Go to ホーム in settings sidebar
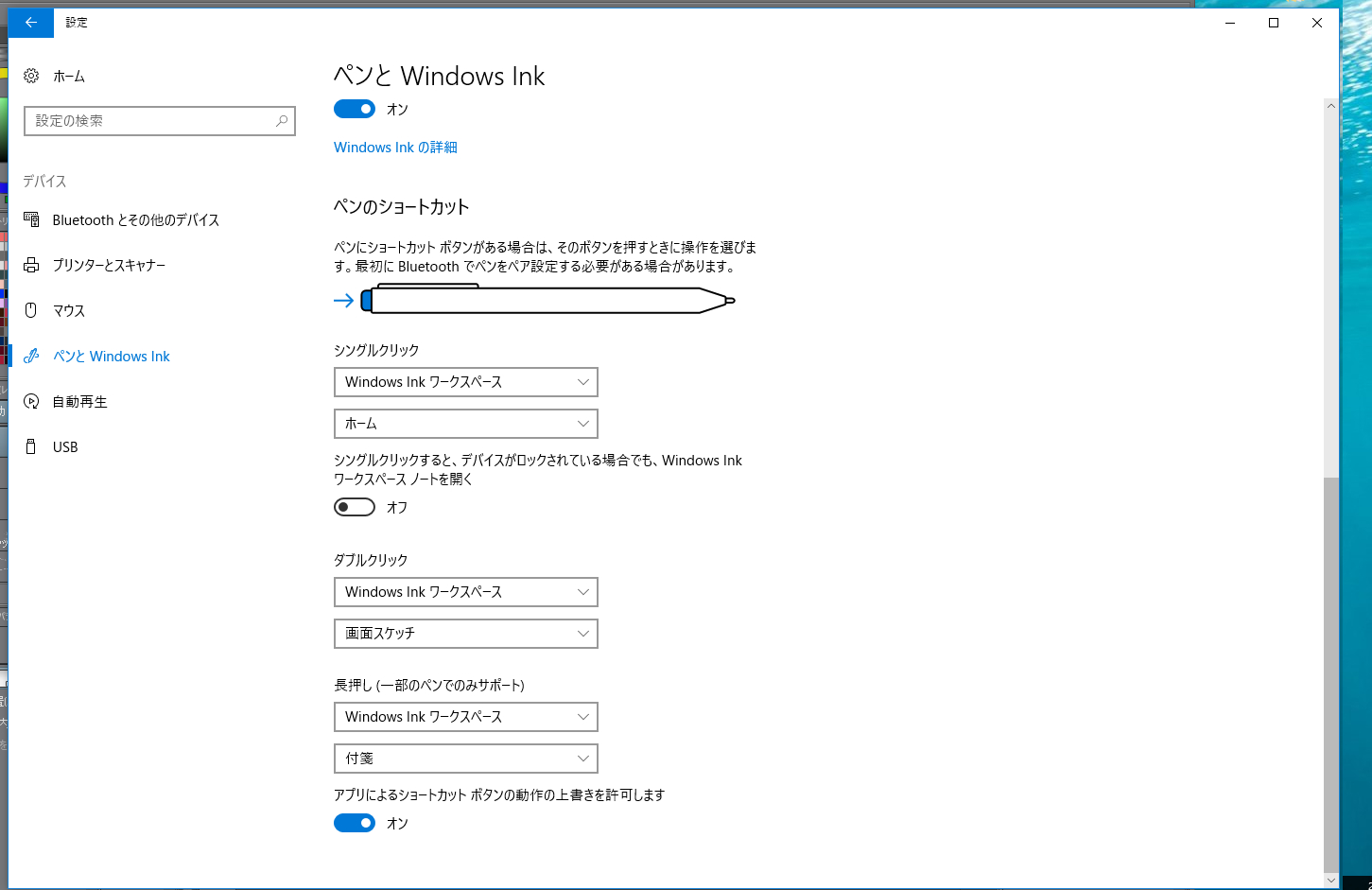This screenshot has width=1372, height=890. [x=69, y=76]
